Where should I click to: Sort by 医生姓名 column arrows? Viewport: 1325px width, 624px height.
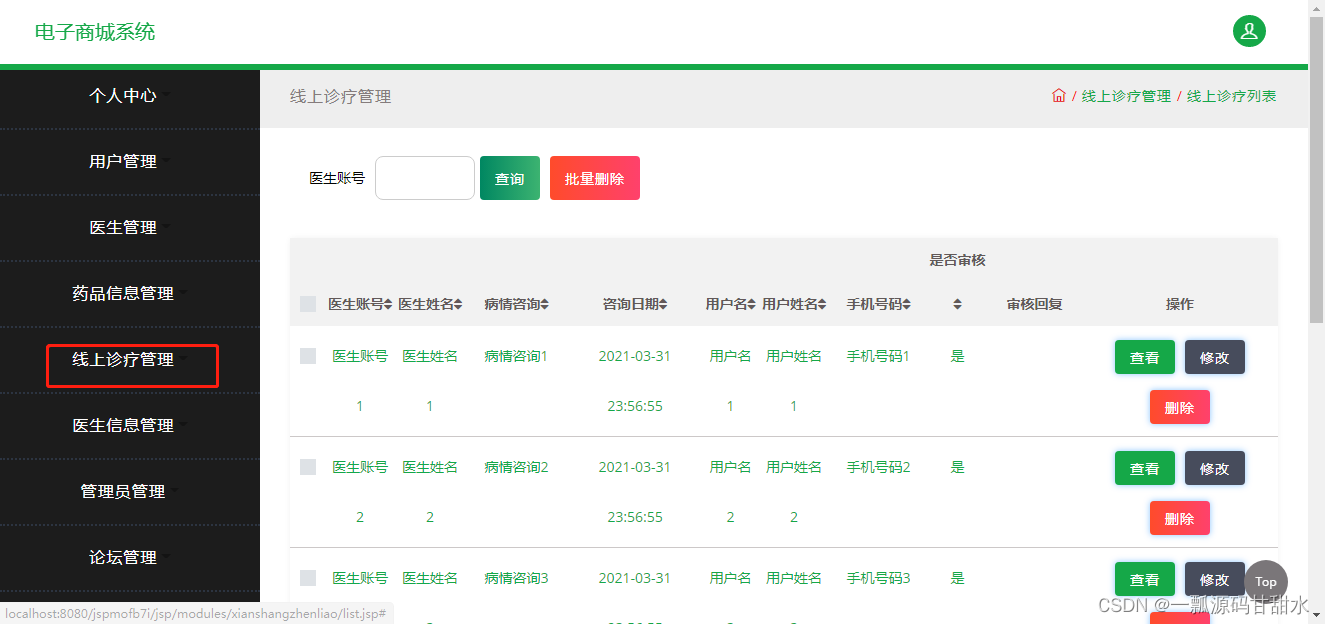tap(458, 304)
